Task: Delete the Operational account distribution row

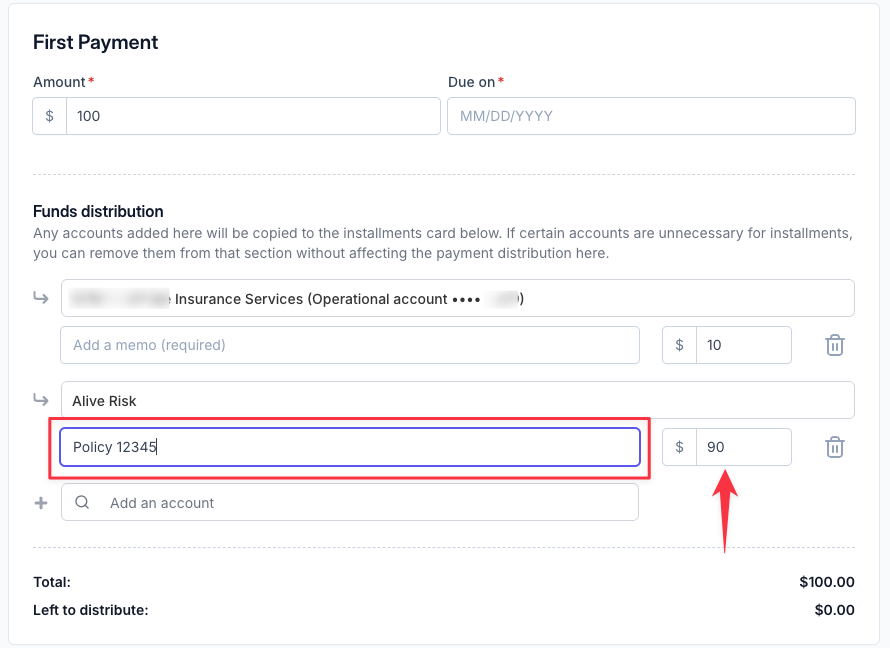Action: [834, 345]
